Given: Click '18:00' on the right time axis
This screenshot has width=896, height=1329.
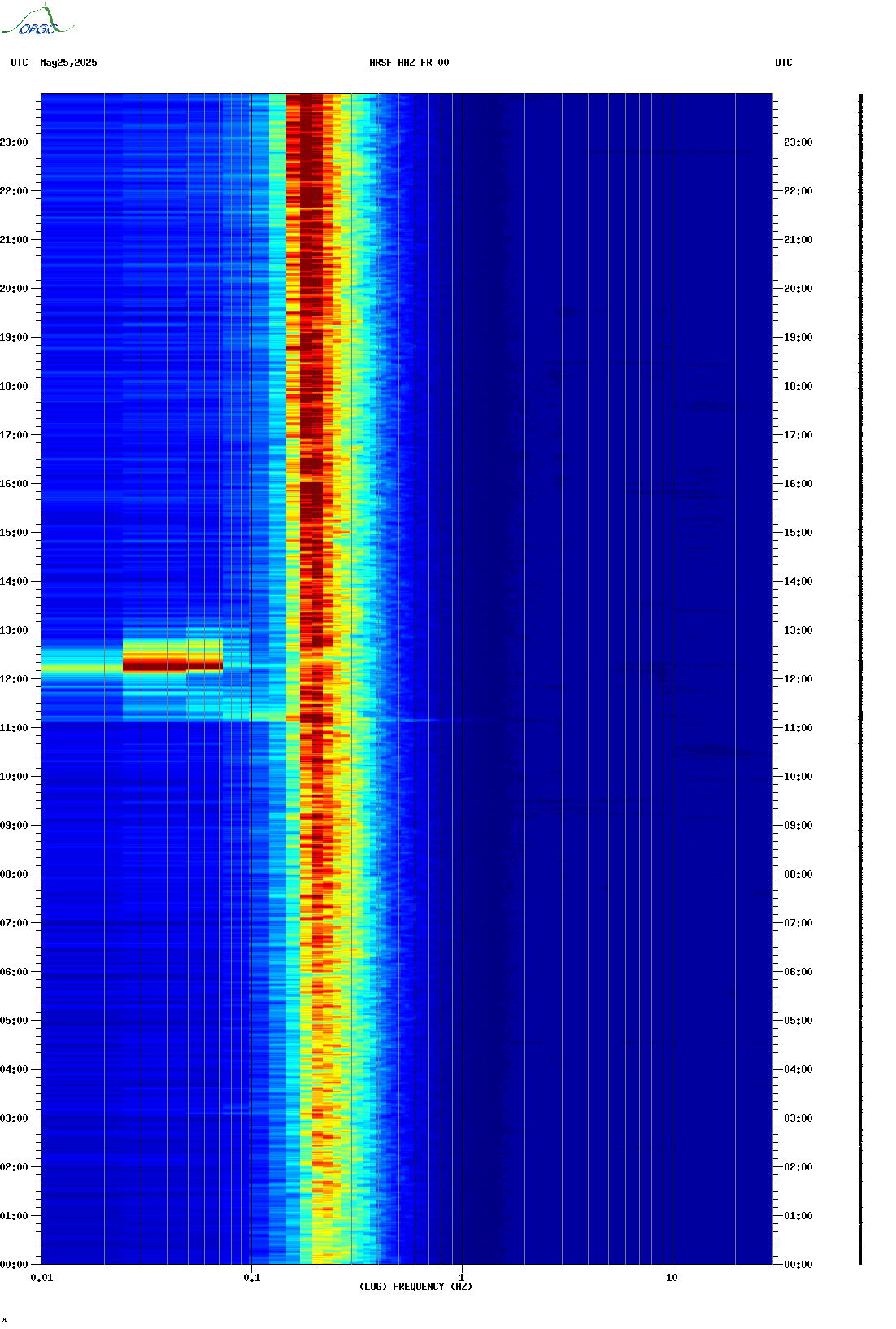Looking at the screenshot, I should (x=798, y=386).
